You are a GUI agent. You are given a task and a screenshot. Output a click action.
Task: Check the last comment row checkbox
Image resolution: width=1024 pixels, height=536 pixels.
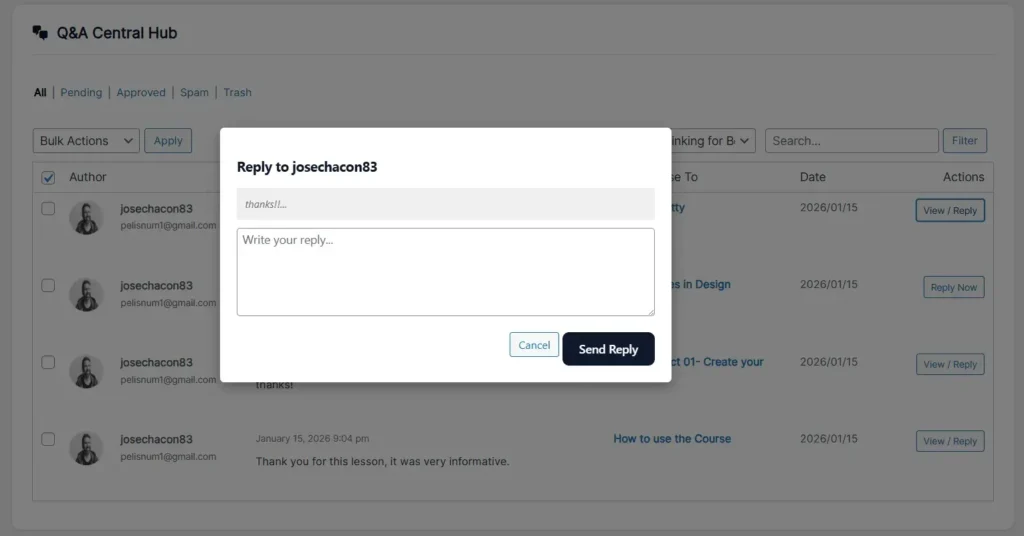pos(48,439)
